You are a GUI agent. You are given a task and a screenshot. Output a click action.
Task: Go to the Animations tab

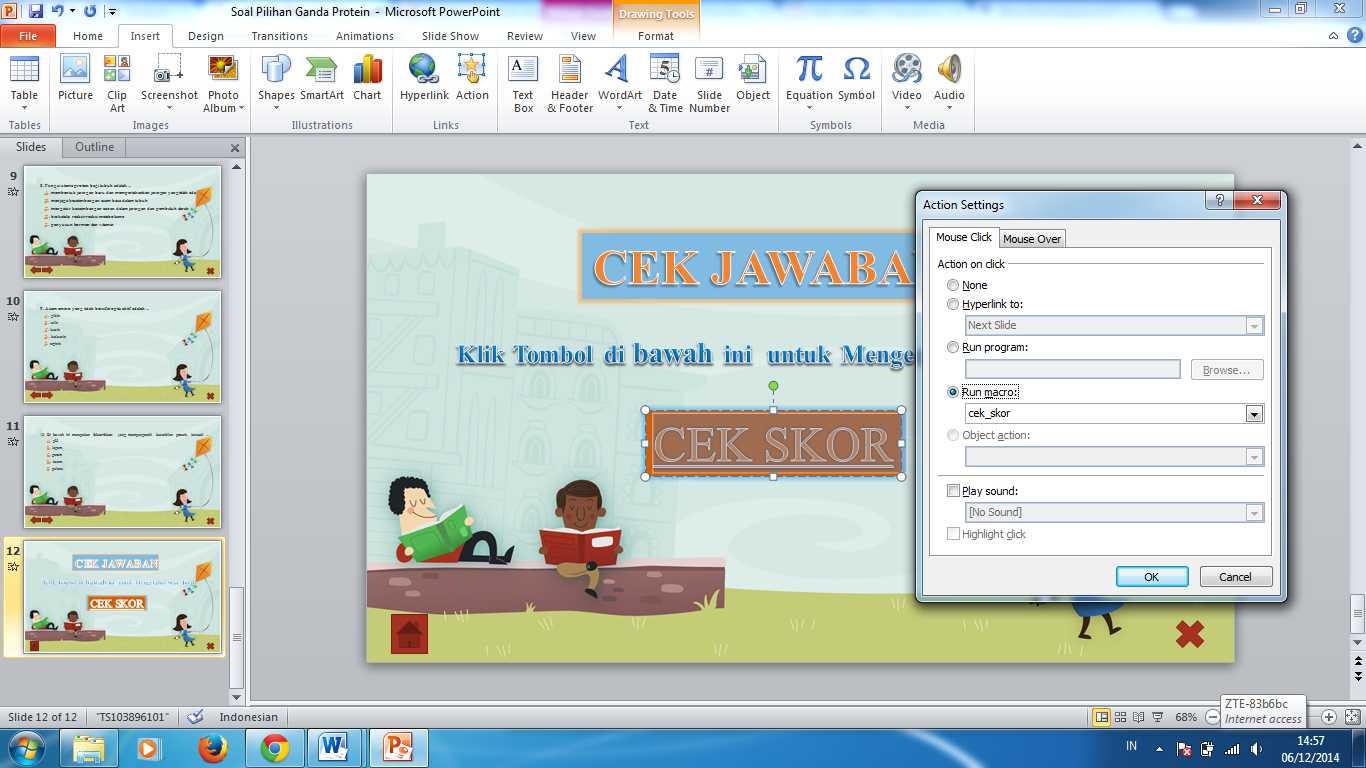coord(365,36)
